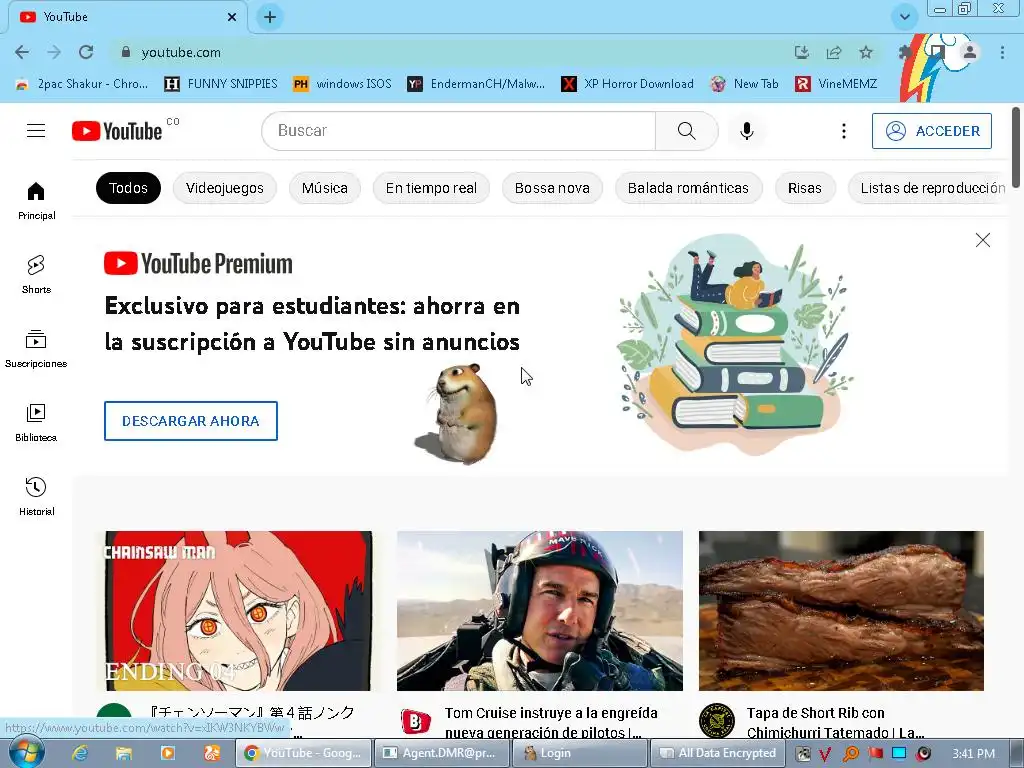Image resolution: width=1024 pixels, height=768 pixels.
Task: Open Historial in the sidebar
Action: click(36, 496)
